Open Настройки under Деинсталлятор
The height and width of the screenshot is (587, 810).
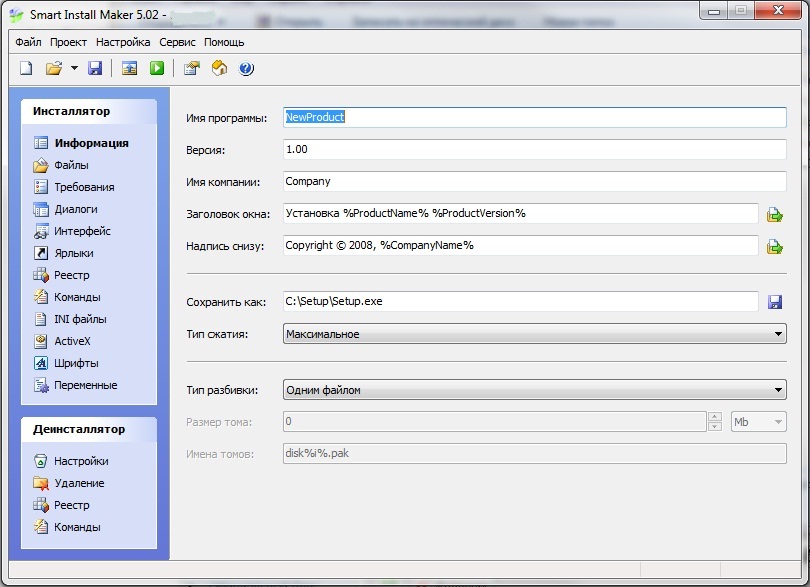pyautogui.click(x=81, y=461)
